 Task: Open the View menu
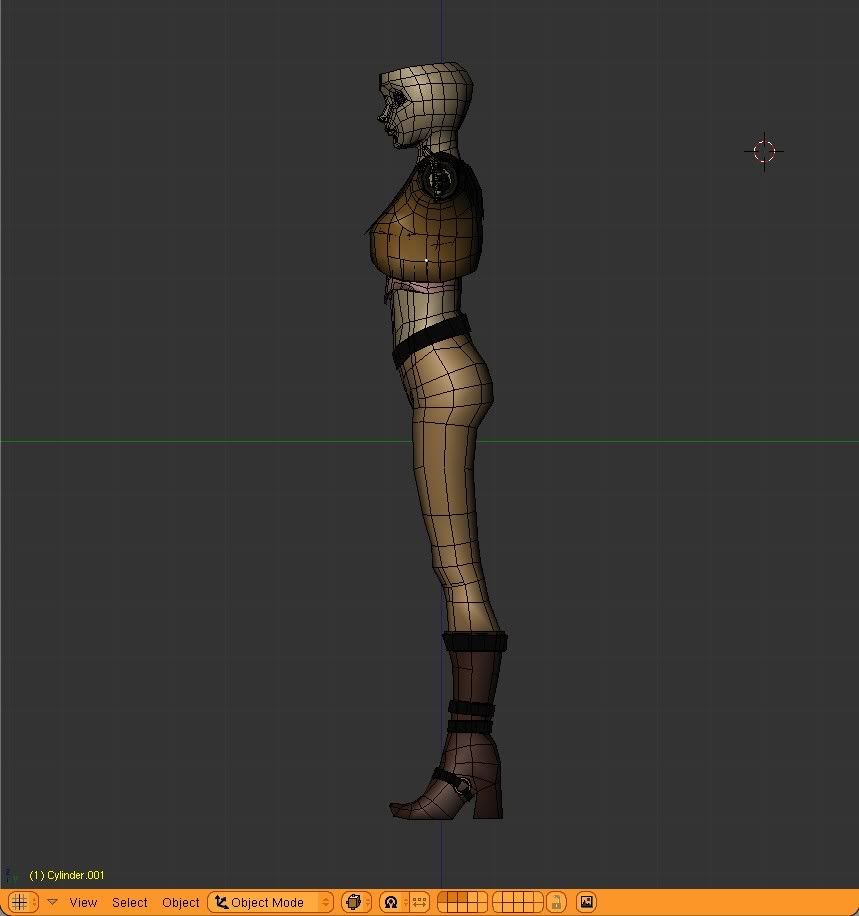(x=83, y=903)
